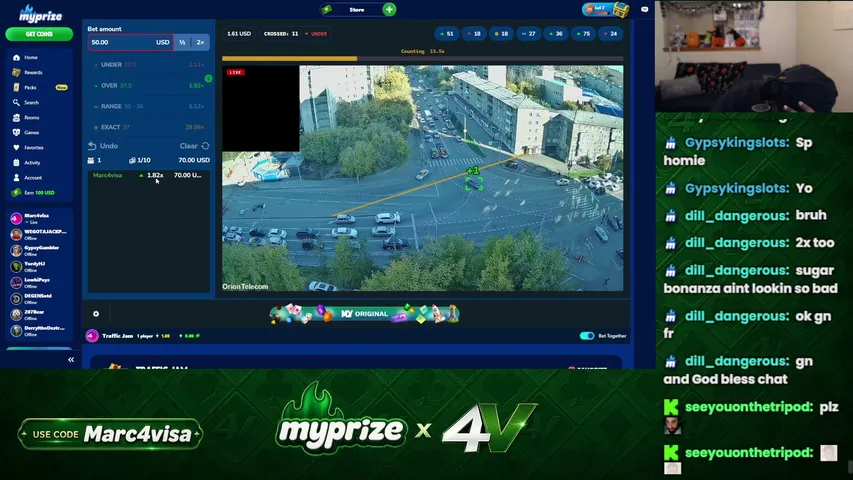Select the EXACT 37 bet option

point(149,127)
